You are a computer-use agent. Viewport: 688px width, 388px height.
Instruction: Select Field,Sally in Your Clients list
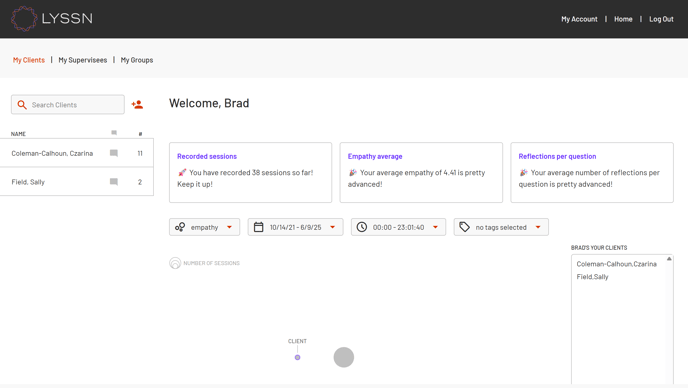tap(592, 277)
